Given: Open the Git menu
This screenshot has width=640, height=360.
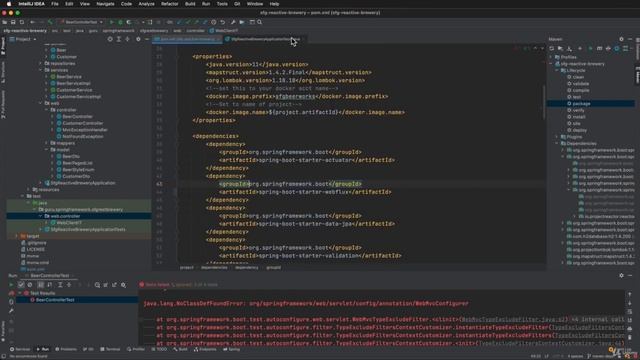Looking at the screenshot, I should click(x=237, y=4).
